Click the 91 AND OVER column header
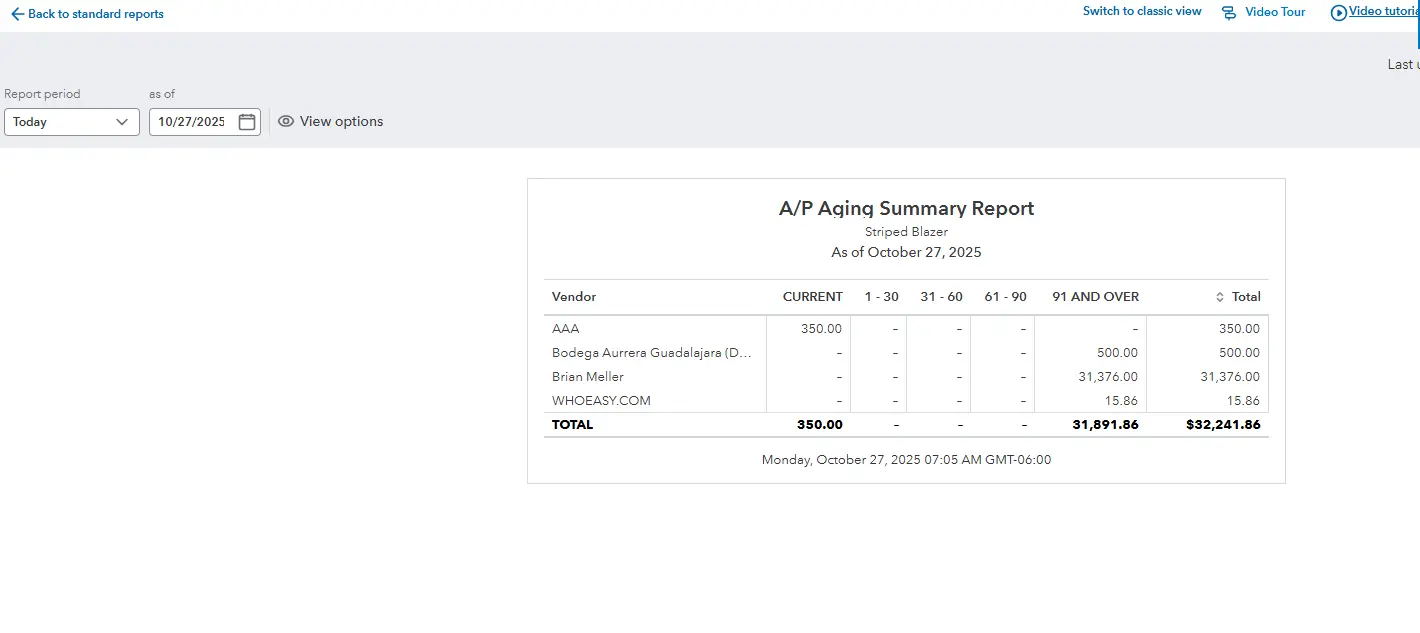The height and width of the screenshot is (633, 1420). point(1095,297)
